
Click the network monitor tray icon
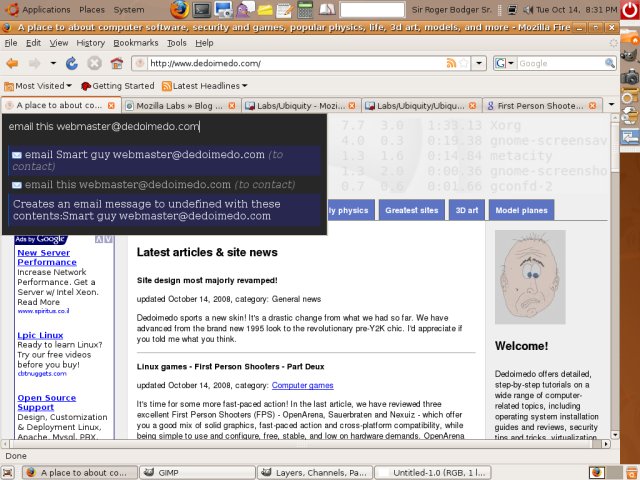pyautogui.click(x=512, y=9)
